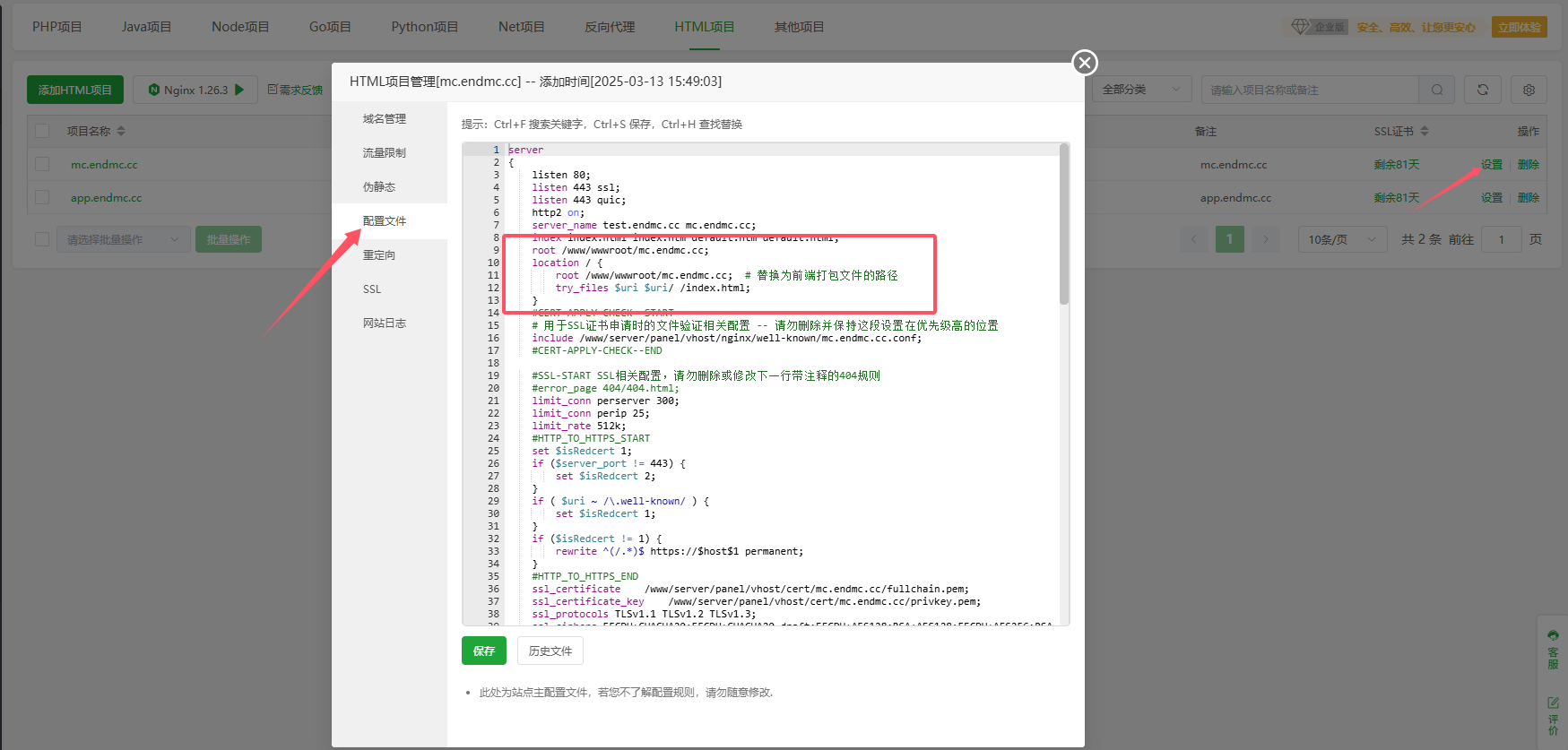Click the green 保存 button
The height and width of the screenshot is (750, 1568).
coord(484,651)
